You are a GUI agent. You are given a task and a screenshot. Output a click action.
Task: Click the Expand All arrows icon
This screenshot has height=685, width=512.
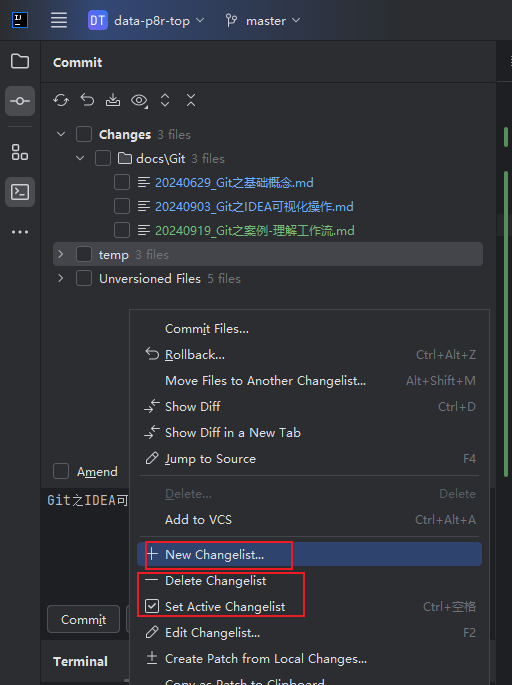pyautogui.click(x=165, y=100)
